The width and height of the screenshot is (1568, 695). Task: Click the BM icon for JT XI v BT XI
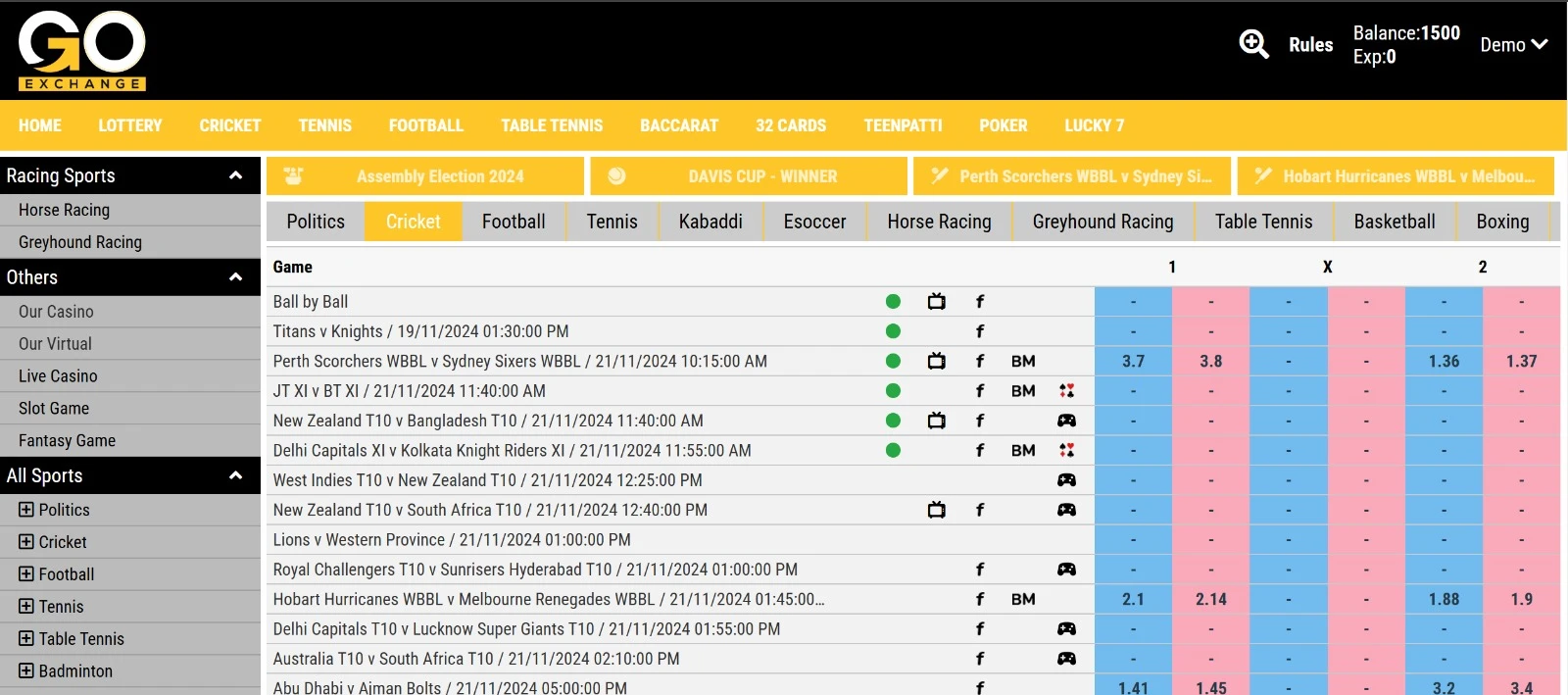1023,391
